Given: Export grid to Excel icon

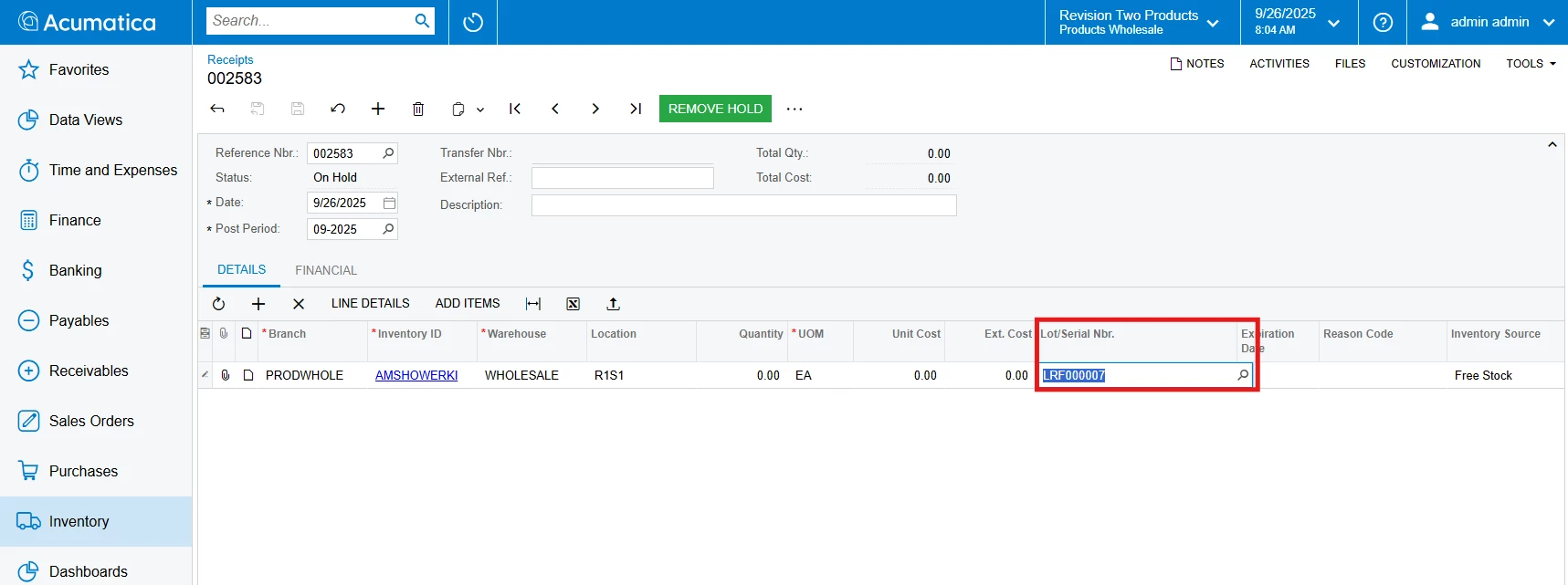Looking at the screenshot, I should click(x=574, y=304).
